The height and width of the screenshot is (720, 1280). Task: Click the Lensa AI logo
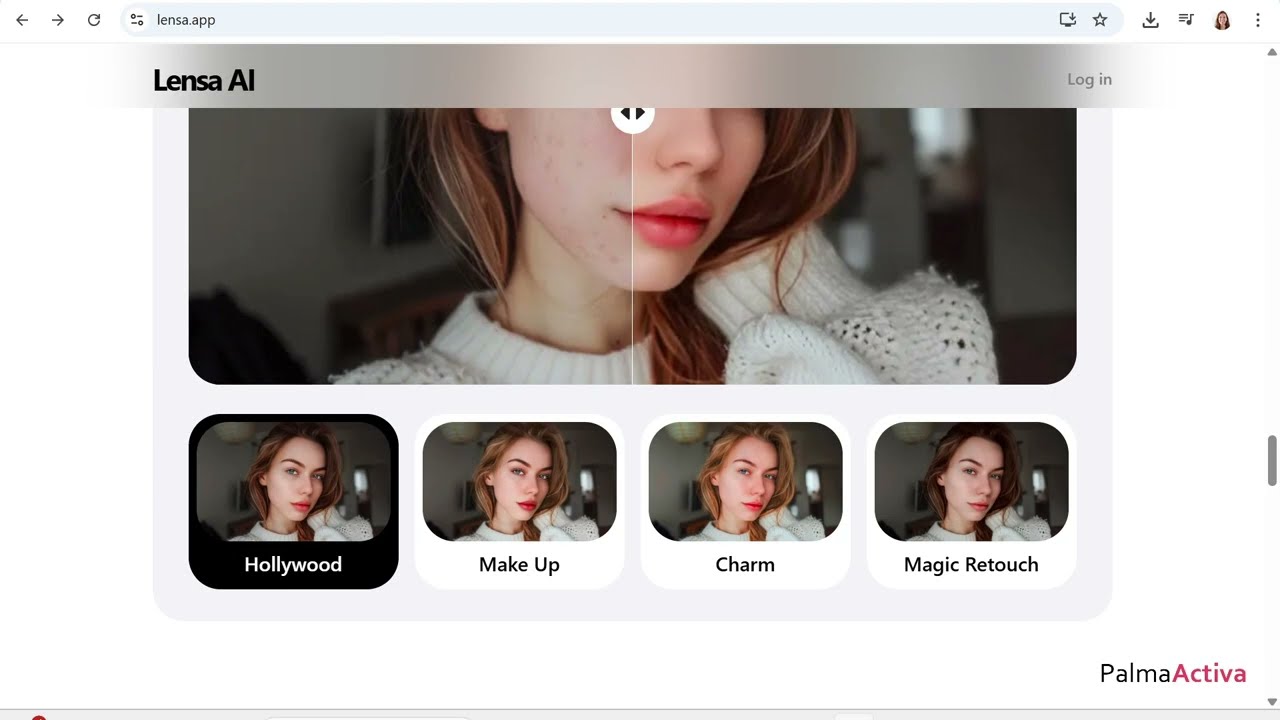[x=204, y=80]
